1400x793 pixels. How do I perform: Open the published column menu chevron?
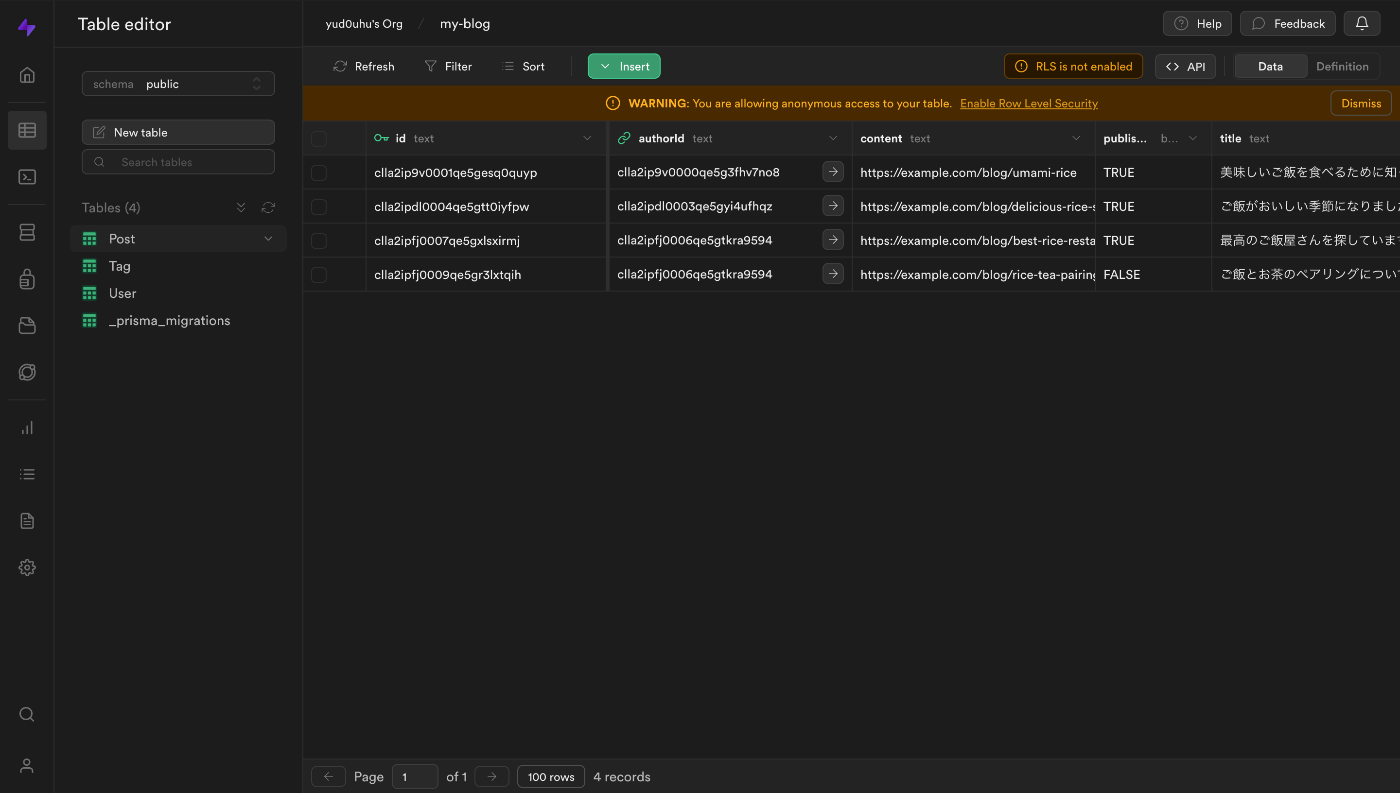click(1193, 139)
